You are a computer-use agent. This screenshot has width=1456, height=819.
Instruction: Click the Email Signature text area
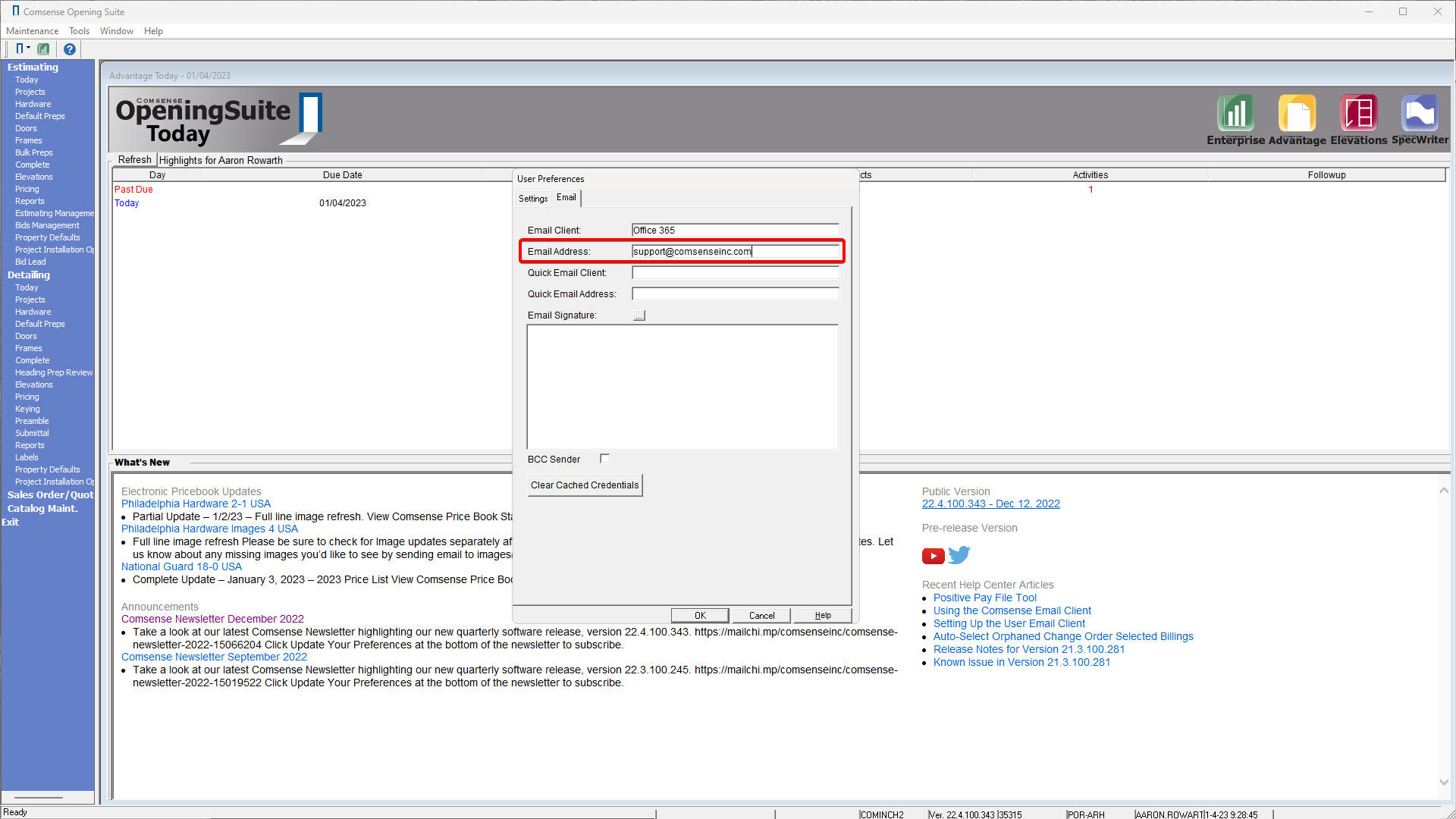click(x=682, y=388)
